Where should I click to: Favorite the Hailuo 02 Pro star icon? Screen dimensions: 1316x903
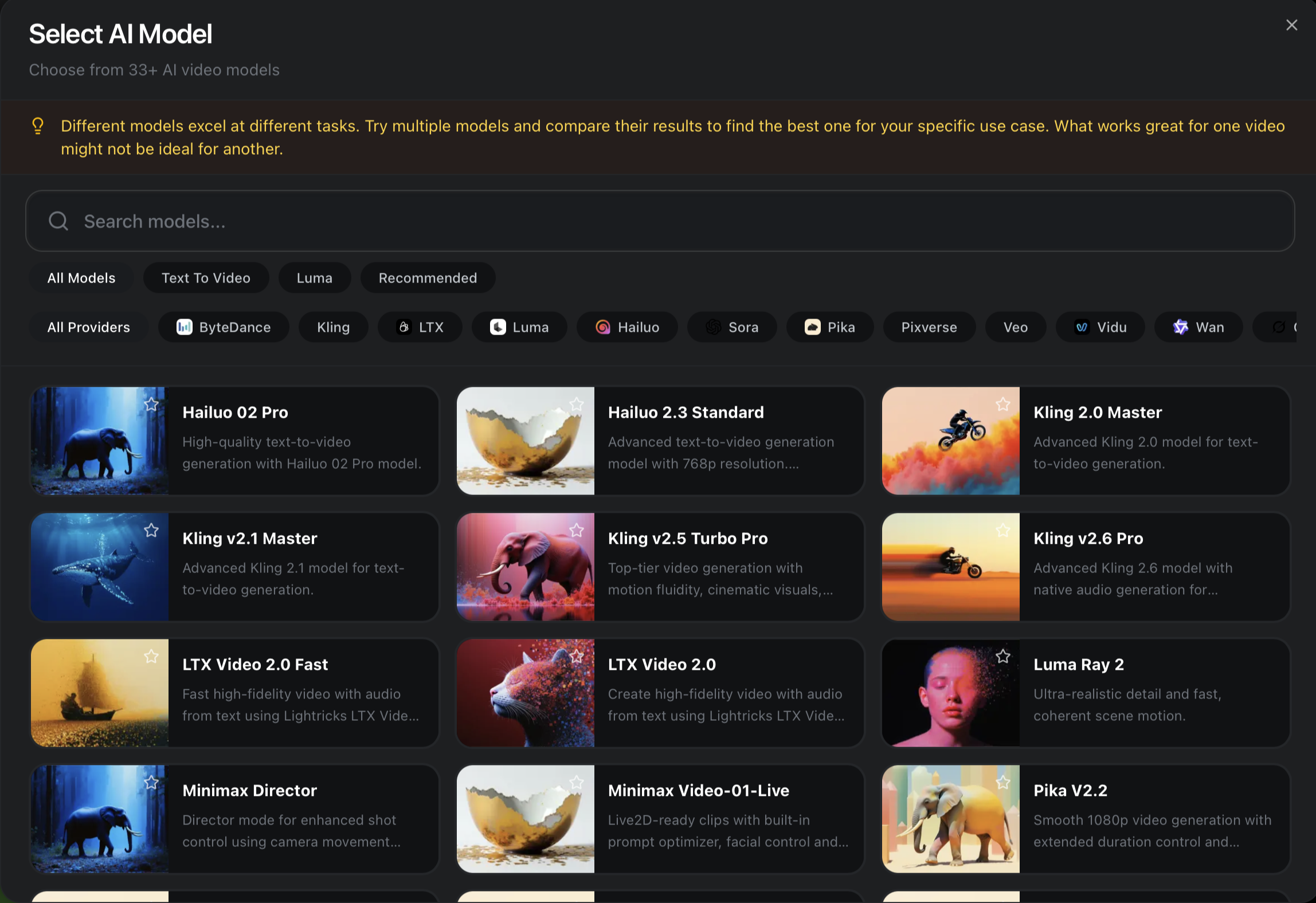coord(151,405)
